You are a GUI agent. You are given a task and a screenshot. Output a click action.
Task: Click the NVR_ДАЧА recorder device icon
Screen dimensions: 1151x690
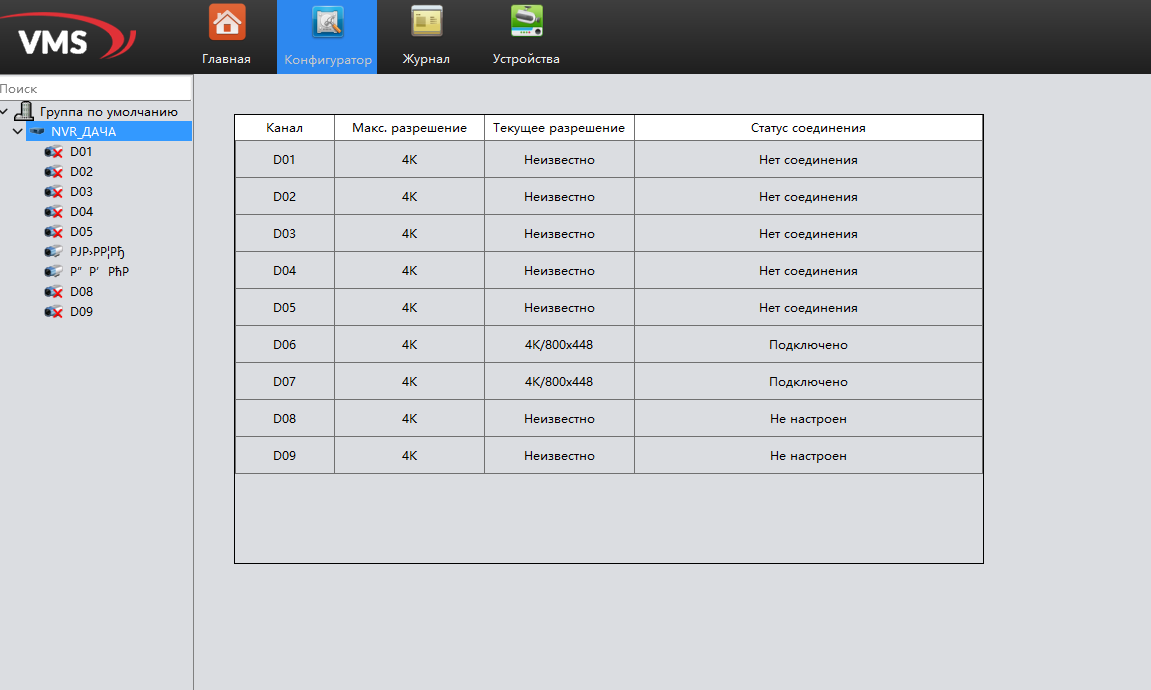click(x=38, y=132)
